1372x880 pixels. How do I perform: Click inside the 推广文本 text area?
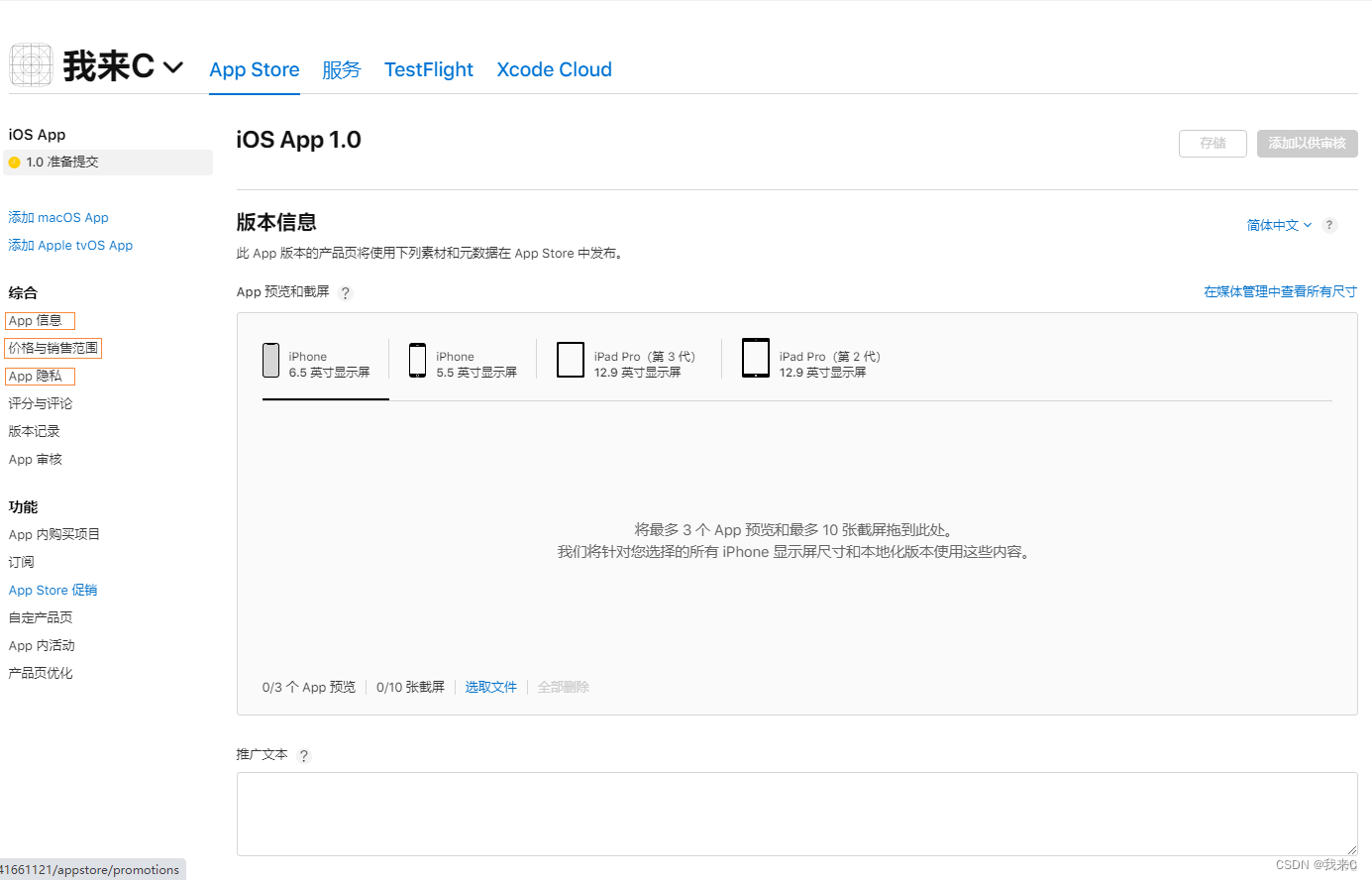click(797, 815)
